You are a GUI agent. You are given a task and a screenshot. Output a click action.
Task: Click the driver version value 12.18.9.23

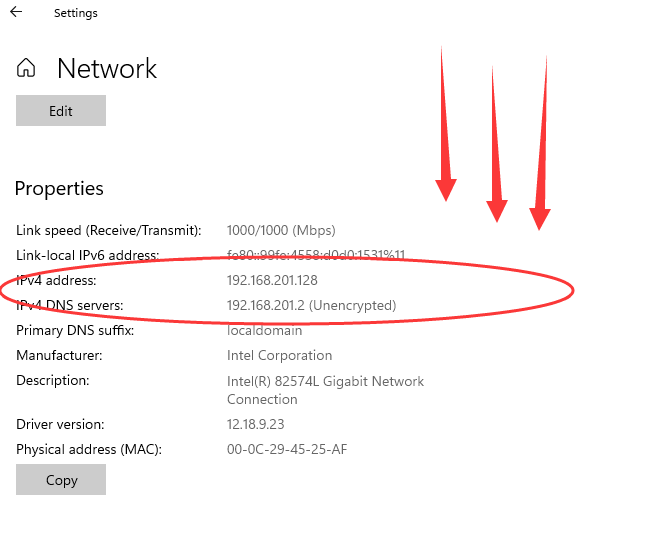[257, 425]
